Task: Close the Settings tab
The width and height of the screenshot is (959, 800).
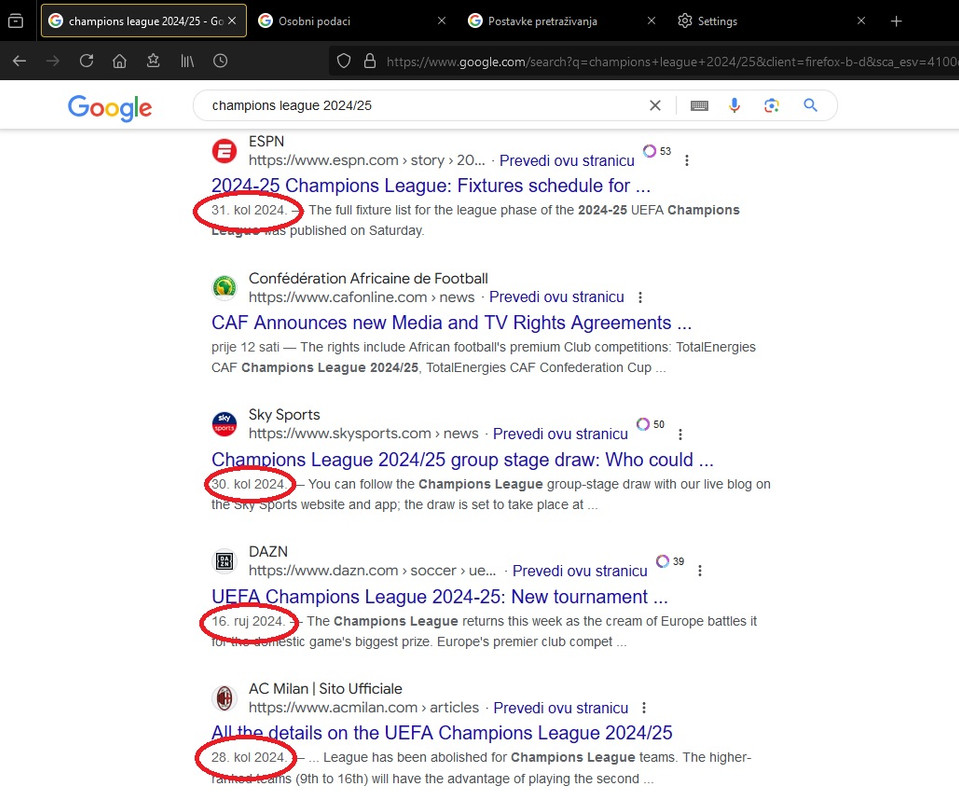Action: pyautogui.click(x=861, y=21)
